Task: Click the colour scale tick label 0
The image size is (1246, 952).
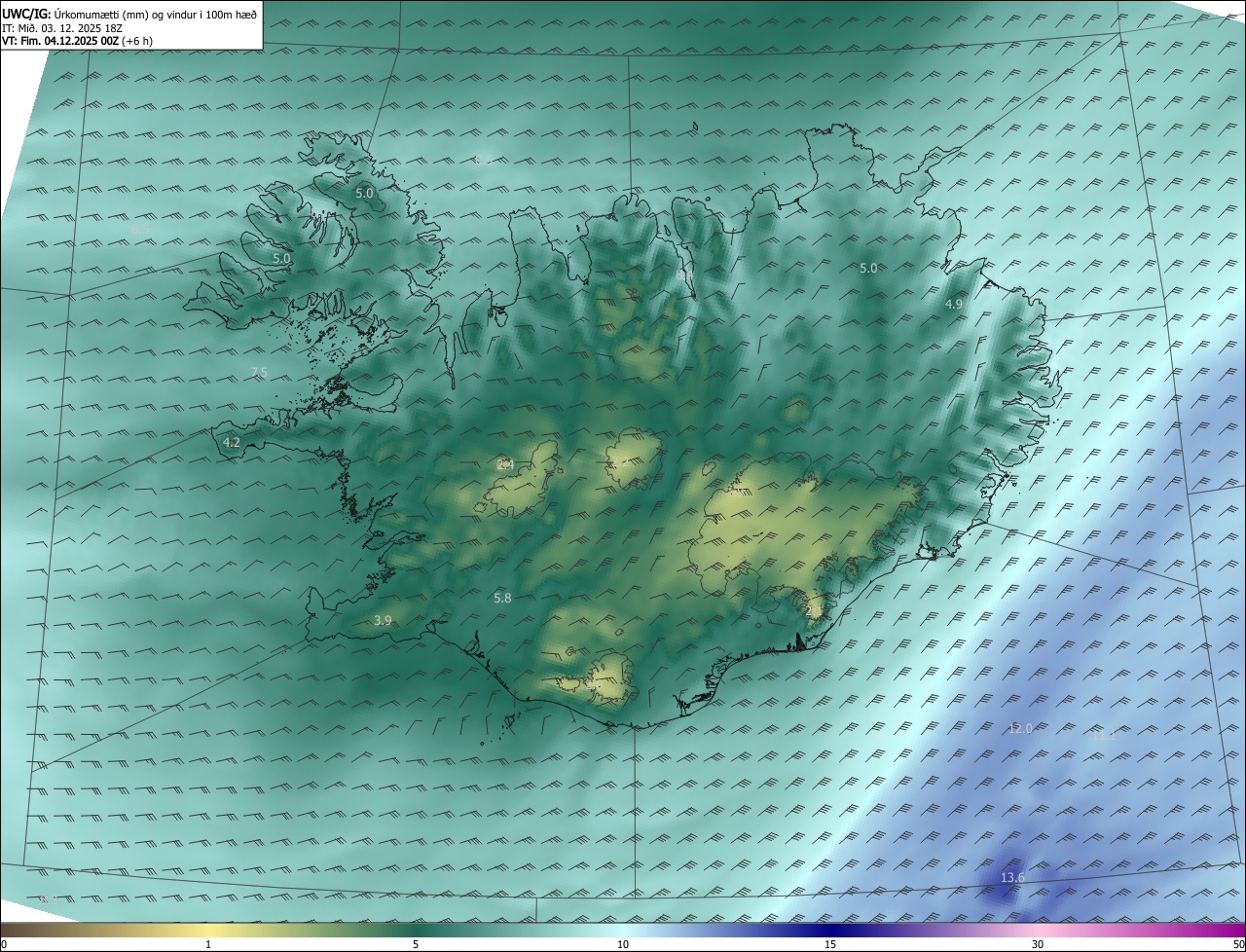Action: [x=4, y=944]
